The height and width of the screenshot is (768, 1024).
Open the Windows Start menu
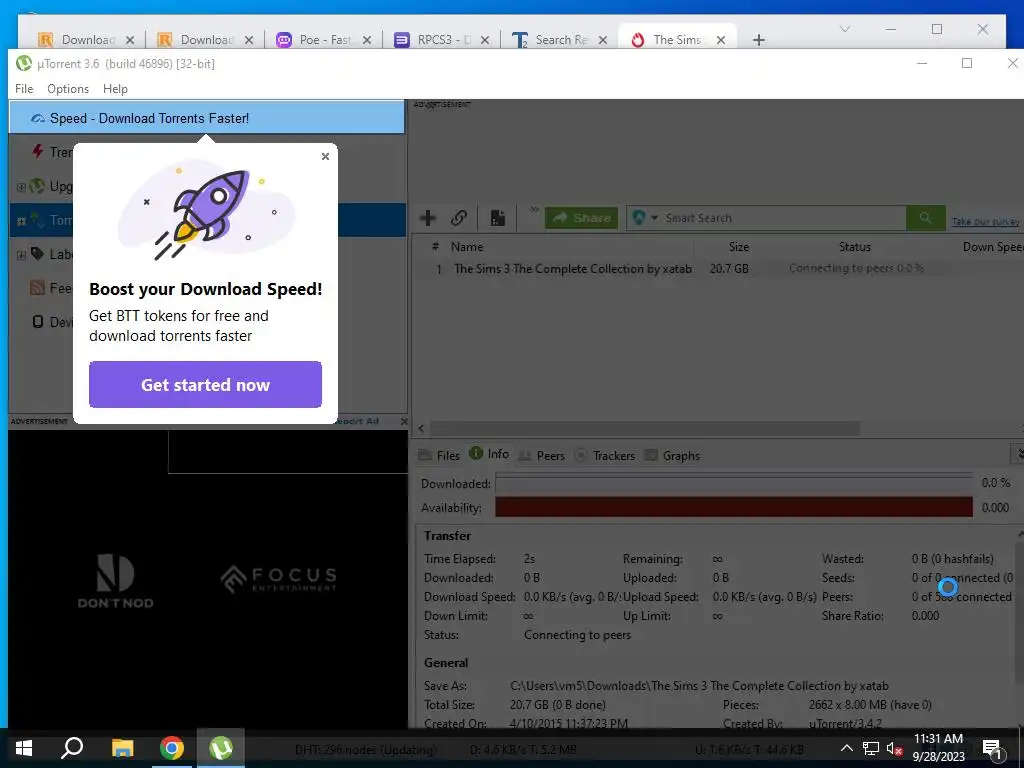tap(24, 748)
